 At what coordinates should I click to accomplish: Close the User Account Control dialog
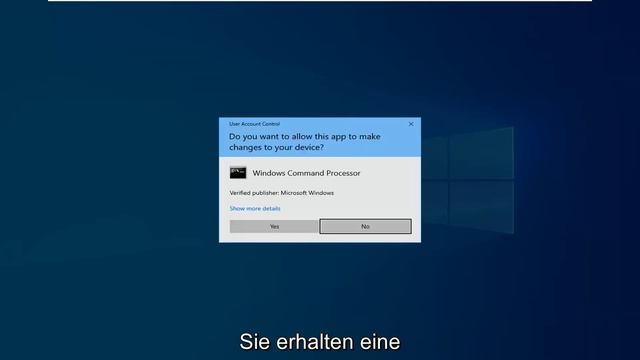point(411,124)
